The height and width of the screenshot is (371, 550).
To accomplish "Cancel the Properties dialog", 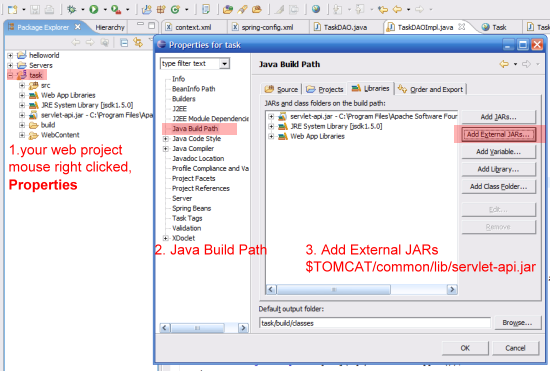I will 515,348.
